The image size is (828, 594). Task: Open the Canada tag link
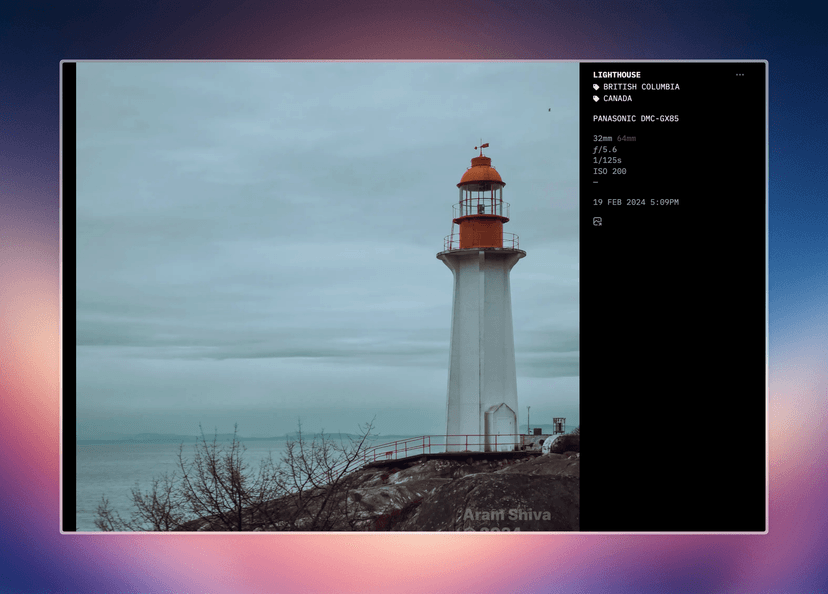coord(617,99)
